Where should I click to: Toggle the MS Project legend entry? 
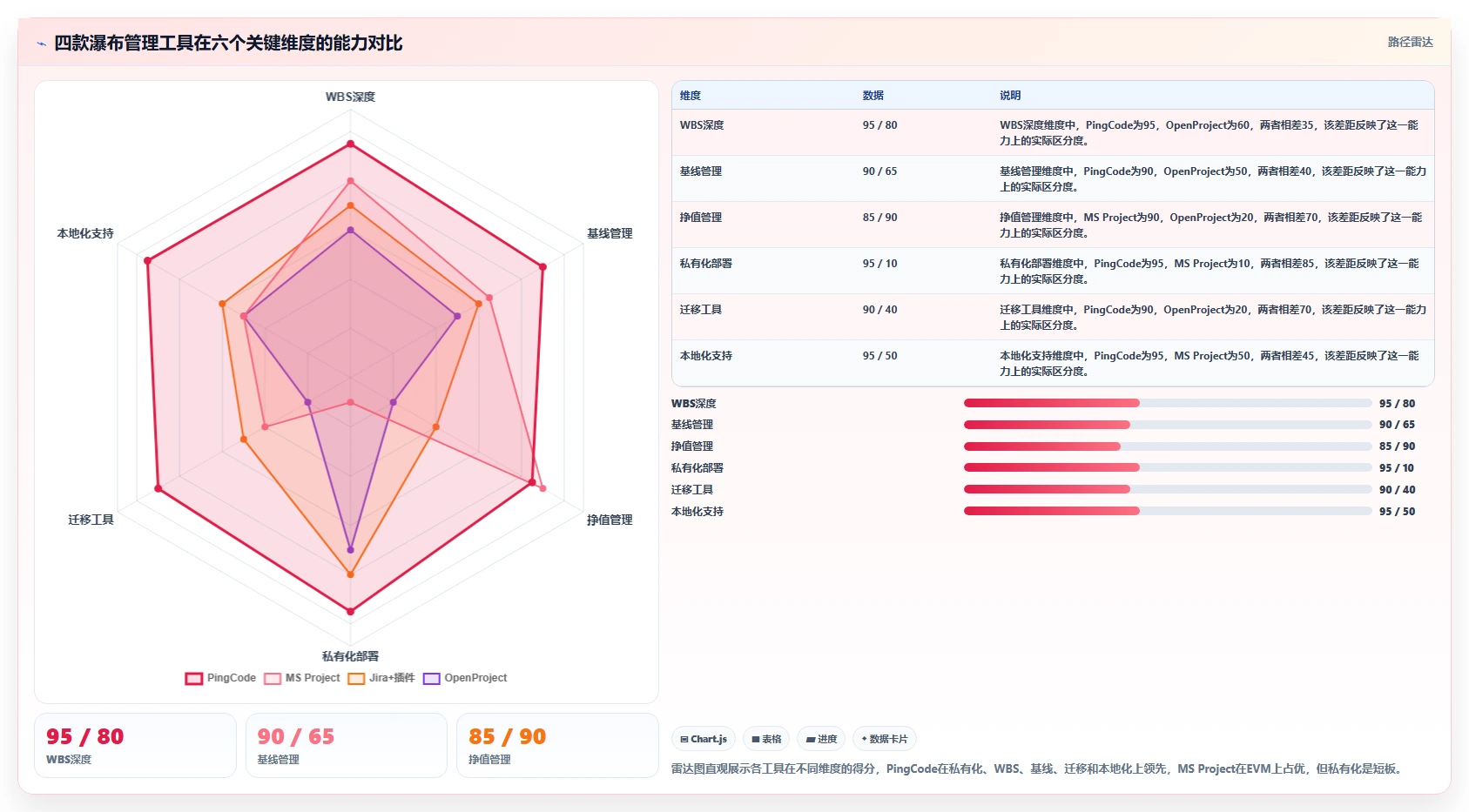(x=302, y=678)
